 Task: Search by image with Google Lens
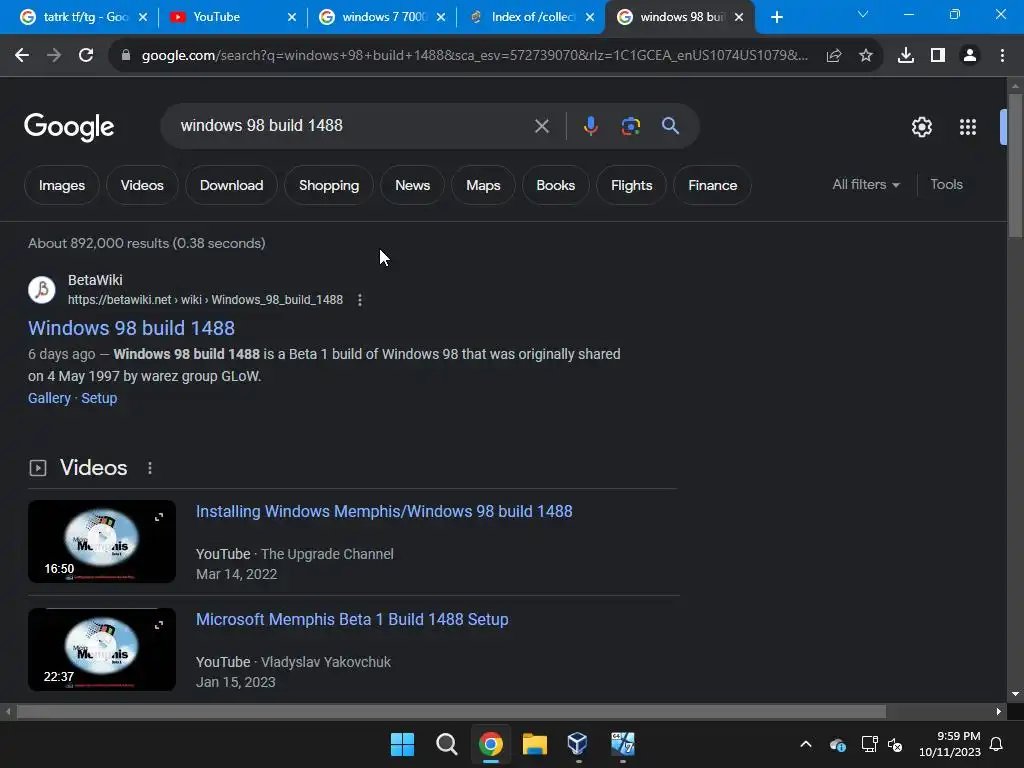click(x=630, y=126)
